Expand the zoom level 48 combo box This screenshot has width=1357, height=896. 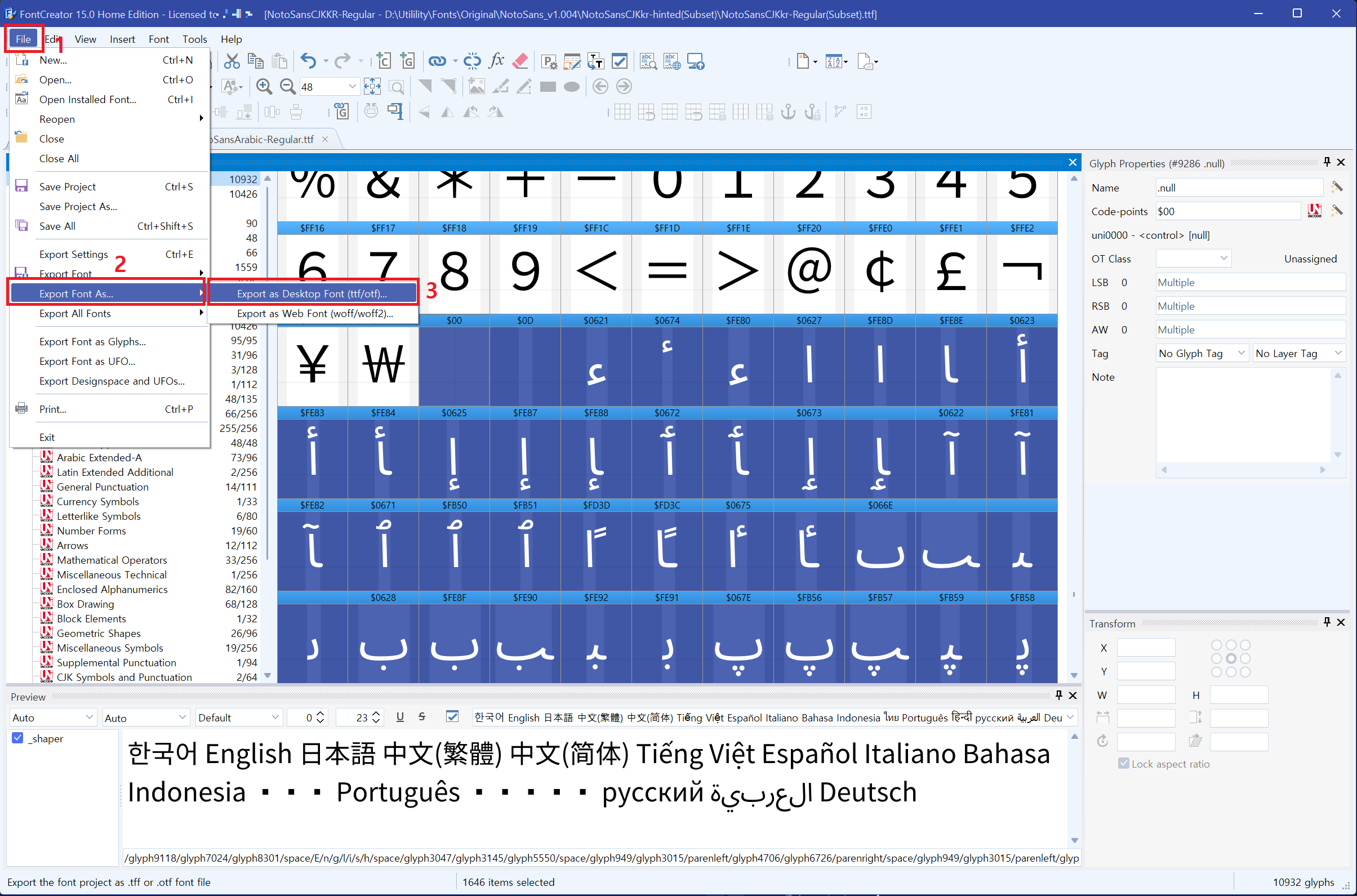[x=352, y=87]
